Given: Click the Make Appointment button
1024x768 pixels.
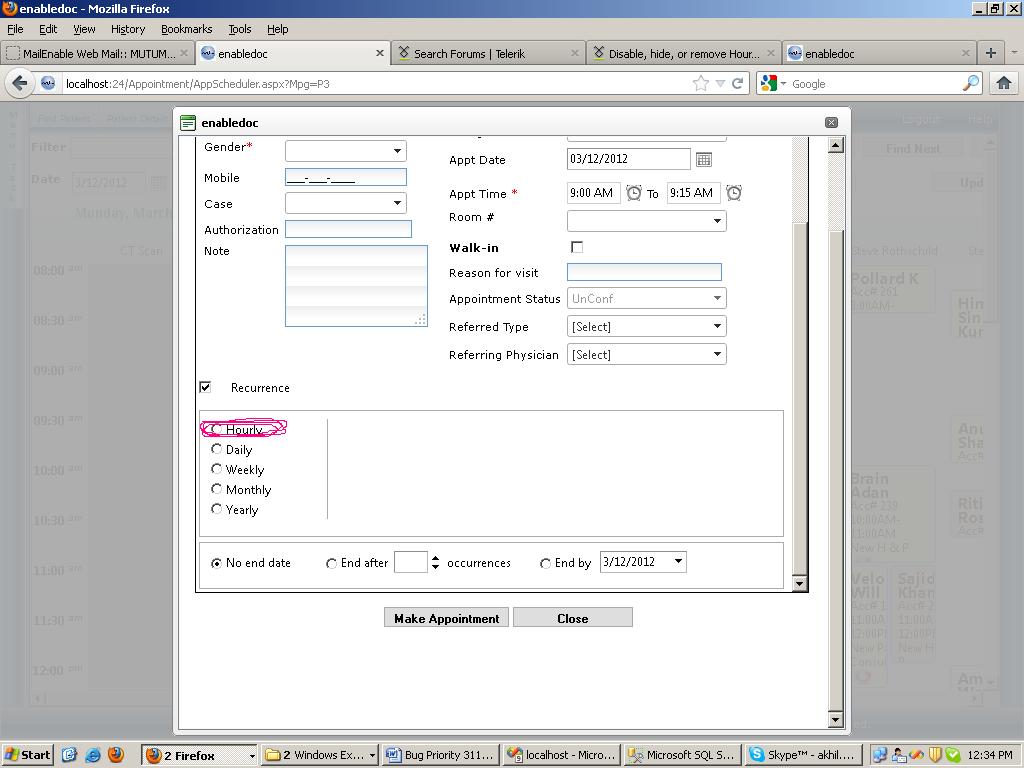Looking at the screenshot, I should [446, 618].
